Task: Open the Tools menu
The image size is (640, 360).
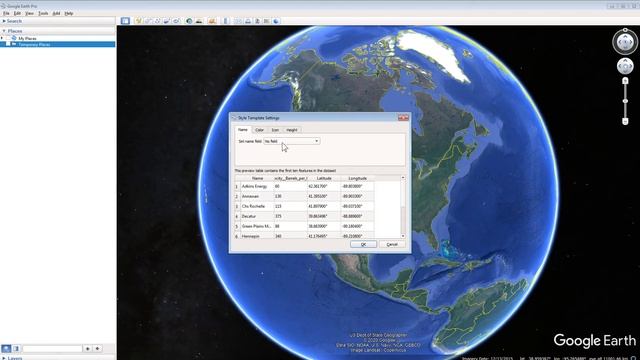Action: coord(43,13)
